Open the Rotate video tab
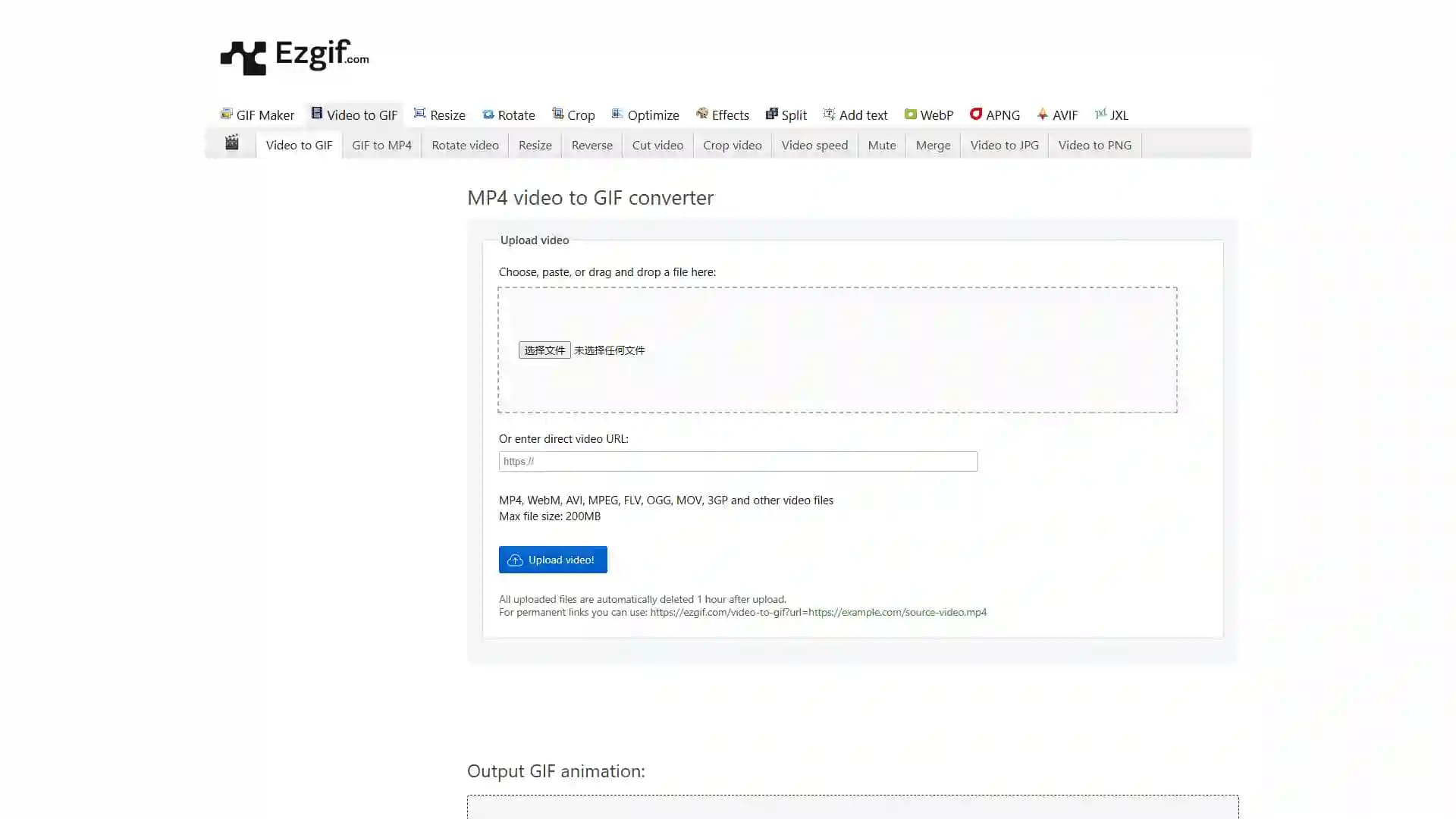 (465, 144)
